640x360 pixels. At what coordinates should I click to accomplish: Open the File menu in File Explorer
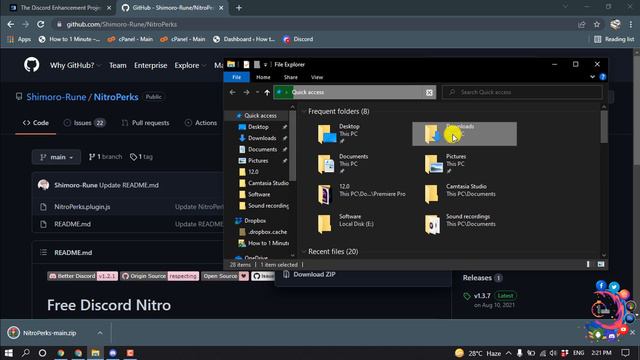click(236, 77)
